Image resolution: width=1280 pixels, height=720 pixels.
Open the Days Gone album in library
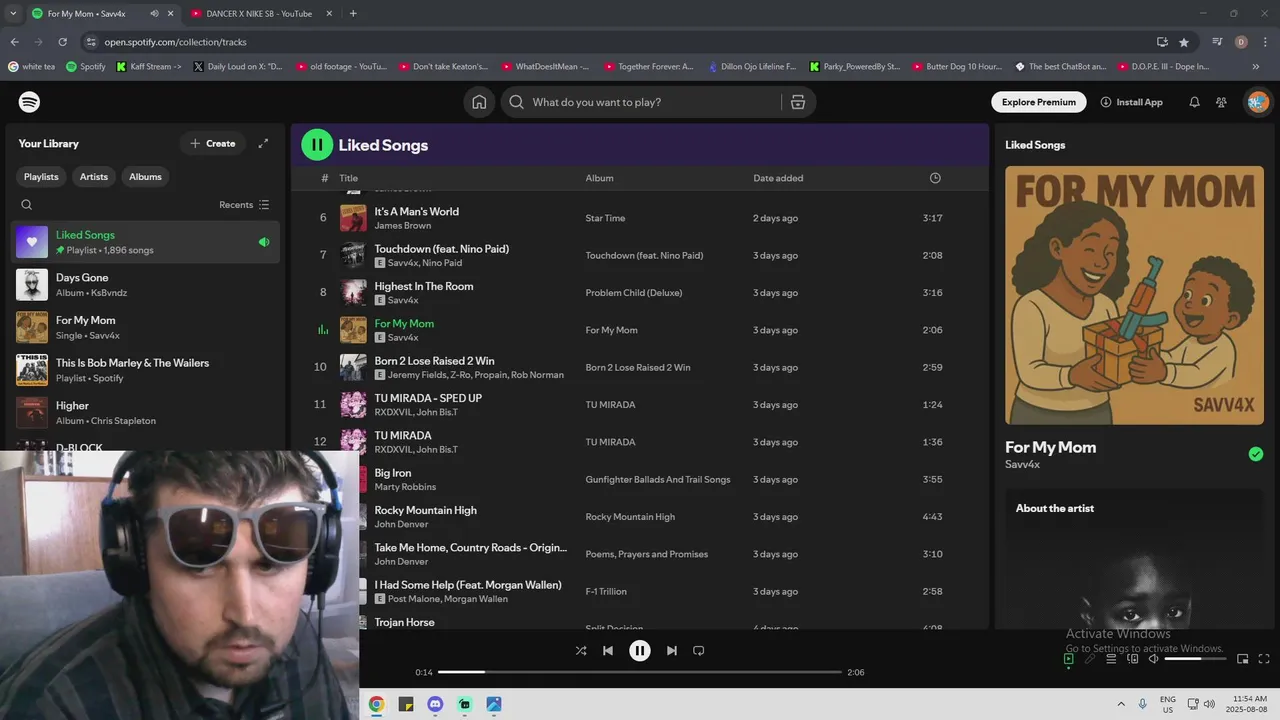[145, 285]
